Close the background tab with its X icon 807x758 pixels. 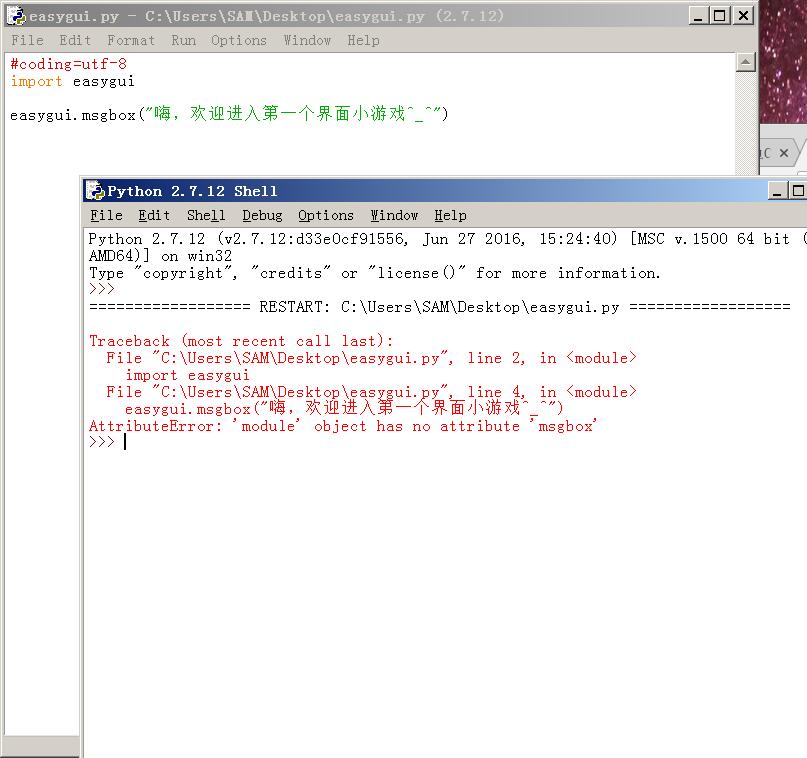click(x=784, y=153)
